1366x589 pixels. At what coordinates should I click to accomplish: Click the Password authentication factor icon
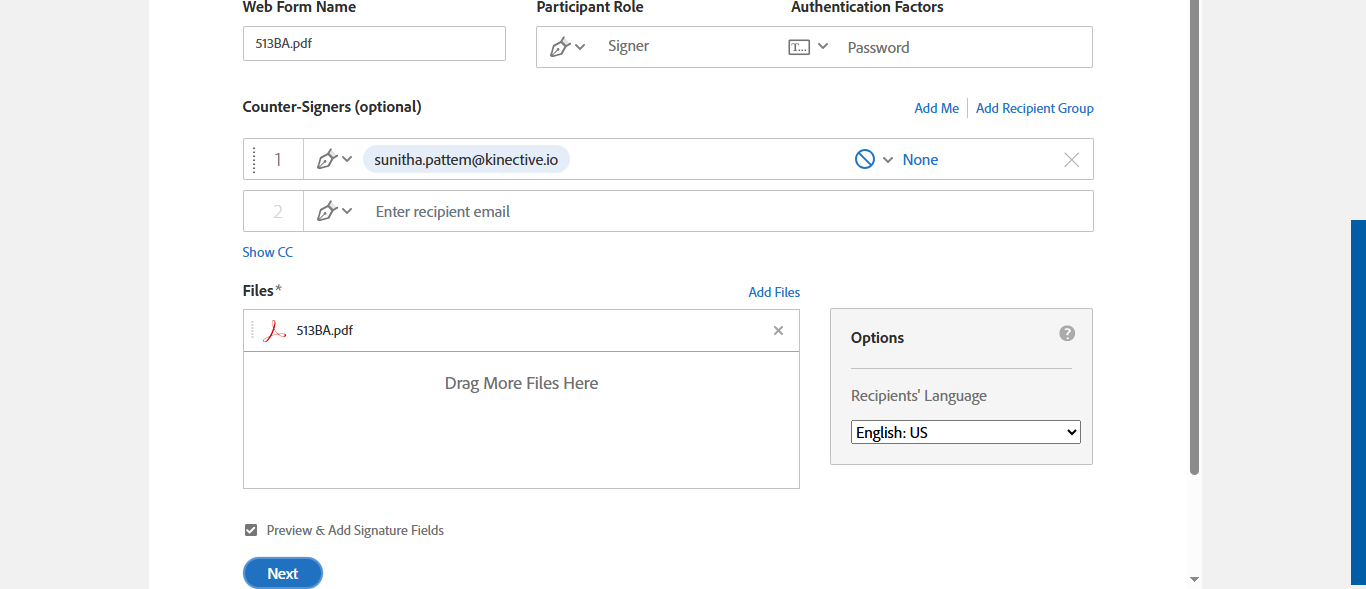tap(799, 47)
